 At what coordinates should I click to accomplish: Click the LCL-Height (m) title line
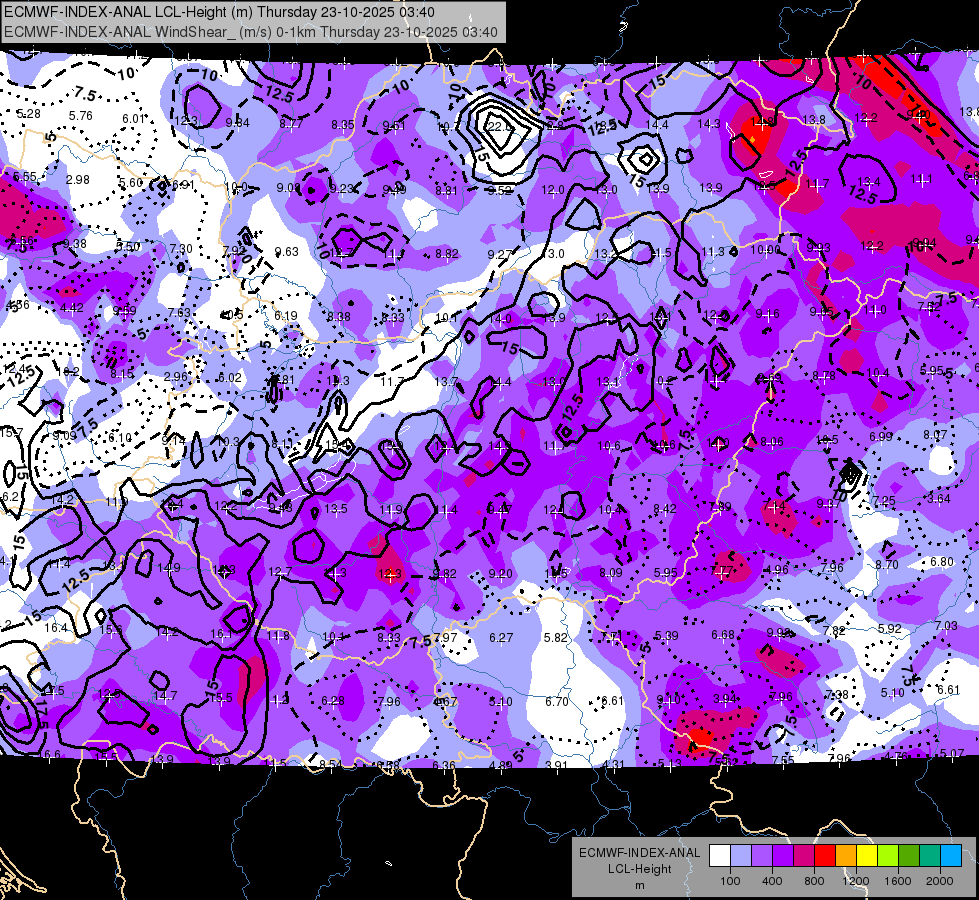click(219, 12)
